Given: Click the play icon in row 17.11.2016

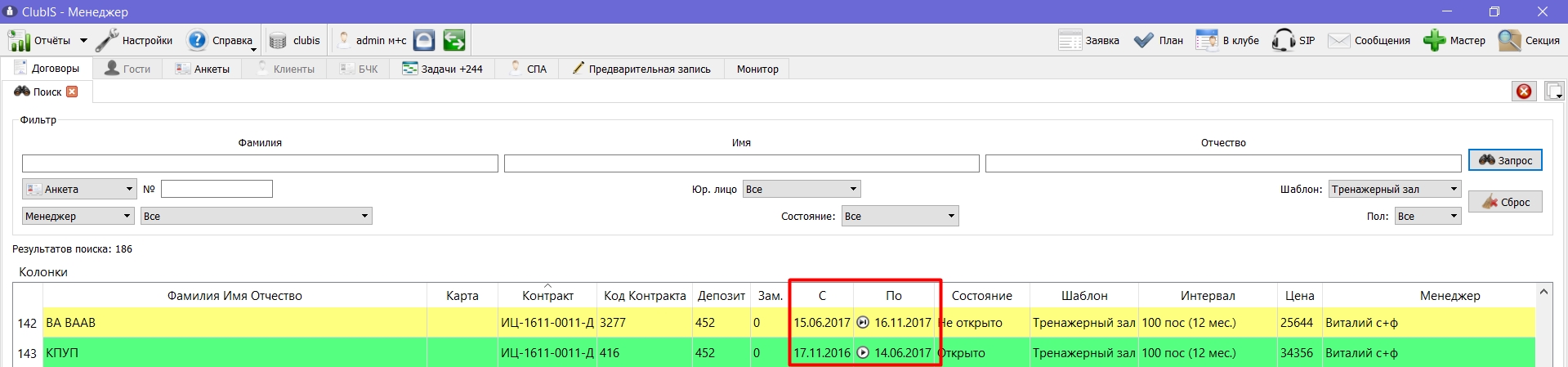Looking at the screenshot, I should coord(863,353).
